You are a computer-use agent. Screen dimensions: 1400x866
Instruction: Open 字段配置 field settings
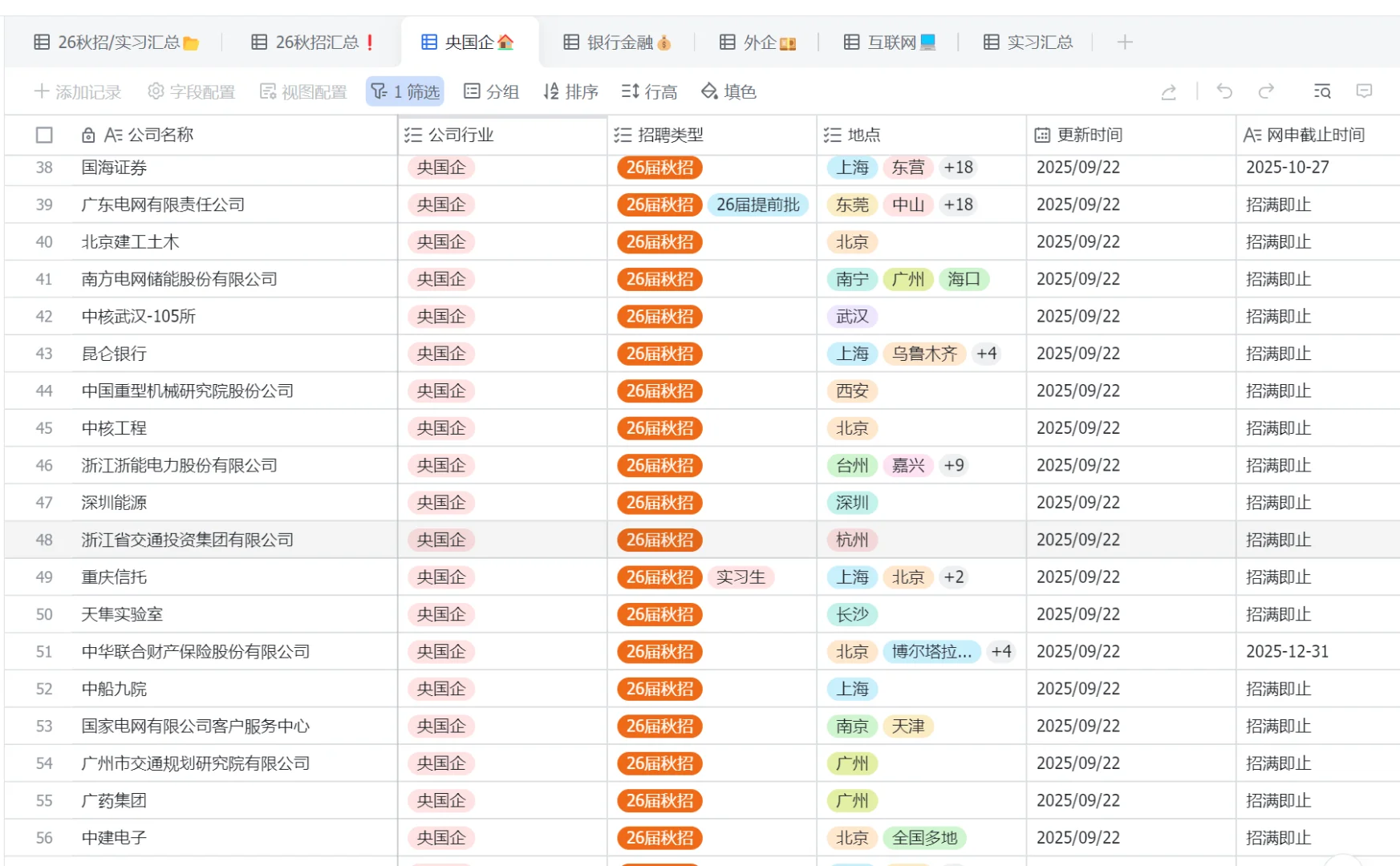pos(192,92)
